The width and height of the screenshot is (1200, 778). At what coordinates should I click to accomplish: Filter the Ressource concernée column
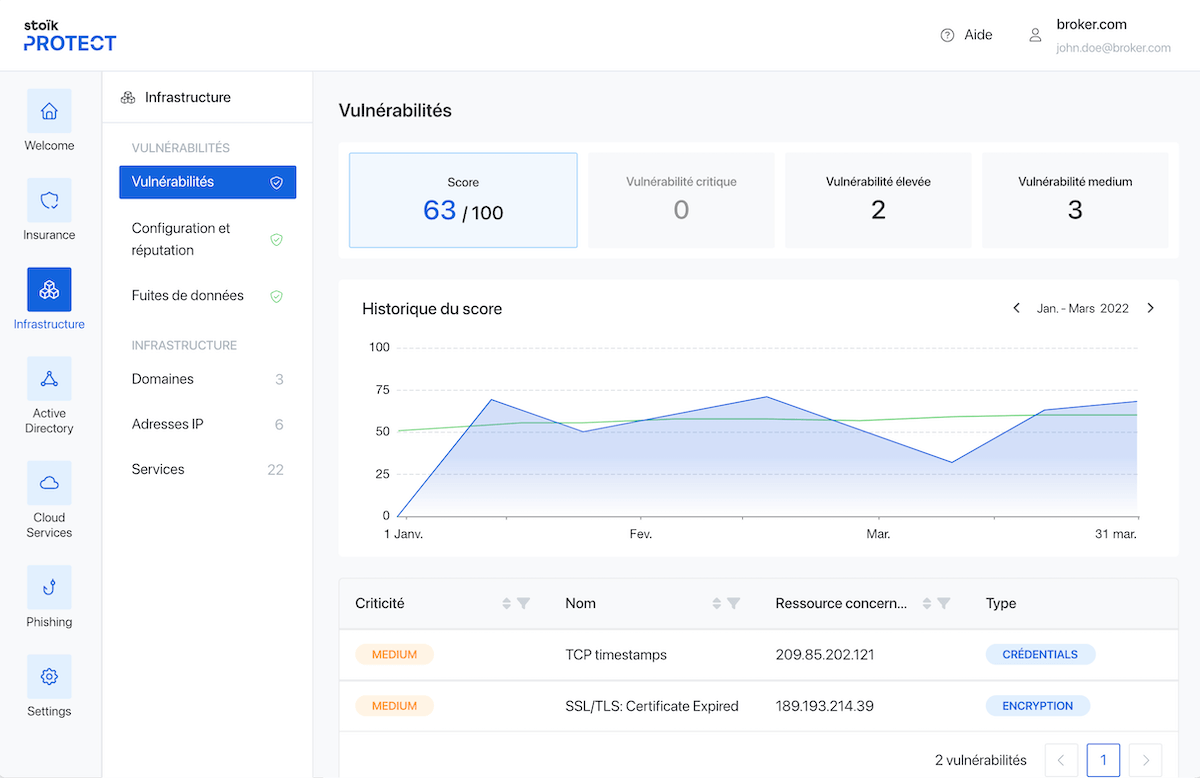(944, 603)
